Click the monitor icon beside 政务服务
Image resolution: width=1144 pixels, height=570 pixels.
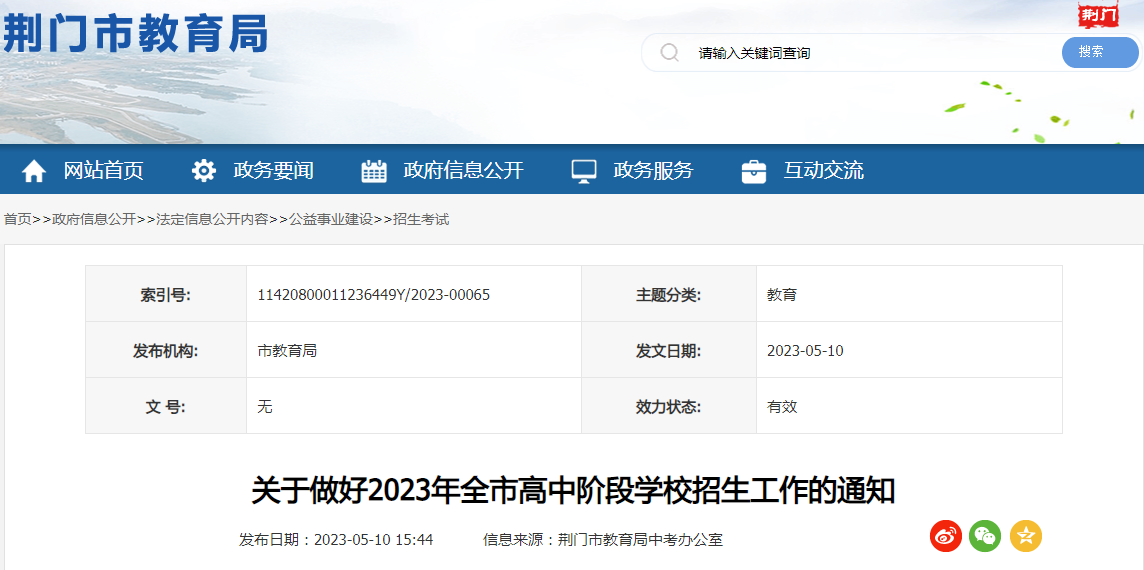pyautogui.click(x=584, y=172)
